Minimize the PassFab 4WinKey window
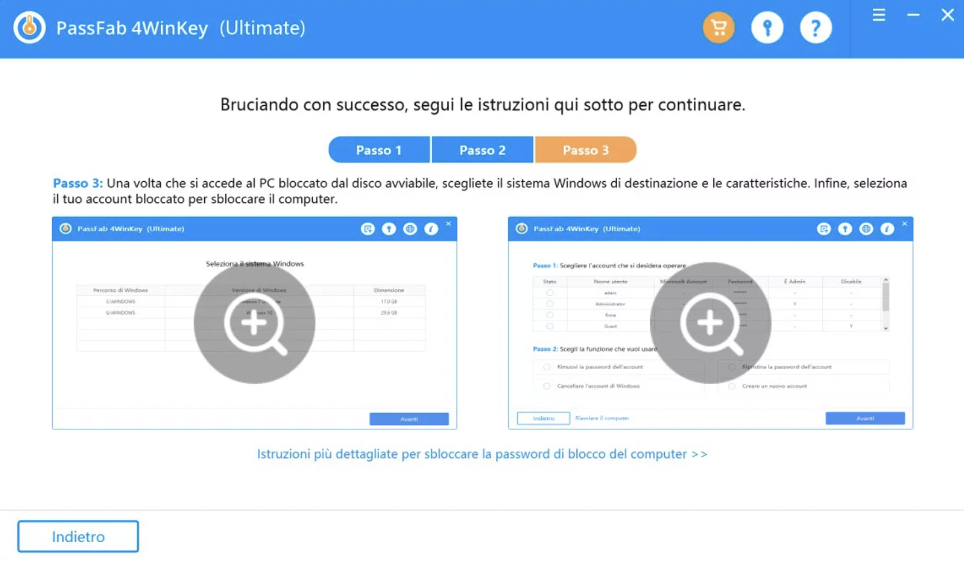Viewport: 964px width, 562px height. pyautogui.click(x=913, y=15)
